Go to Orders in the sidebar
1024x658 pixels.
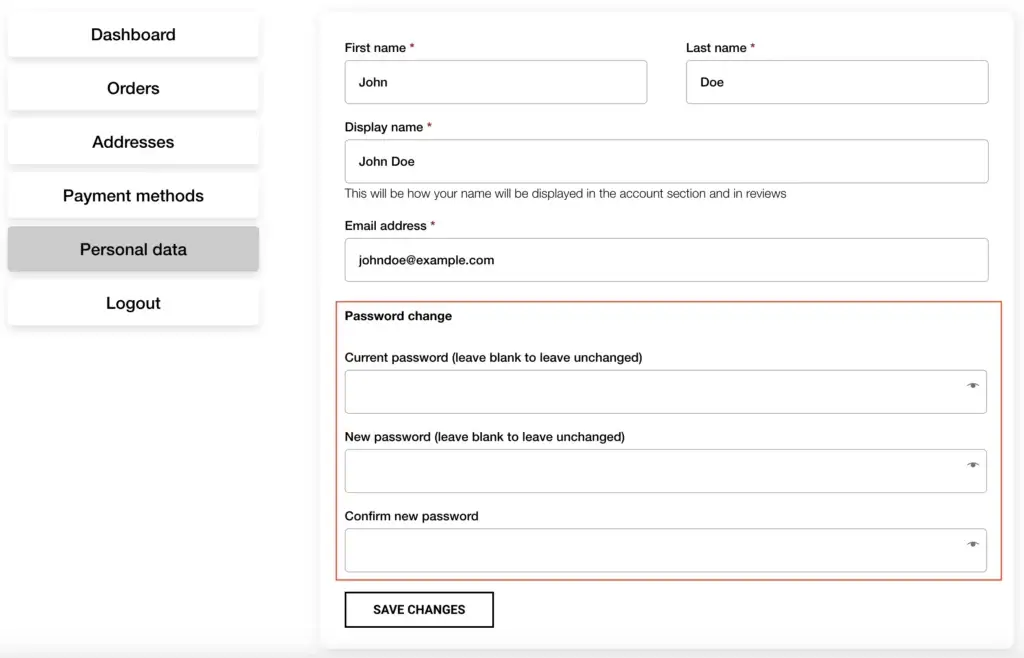[133, 88]
